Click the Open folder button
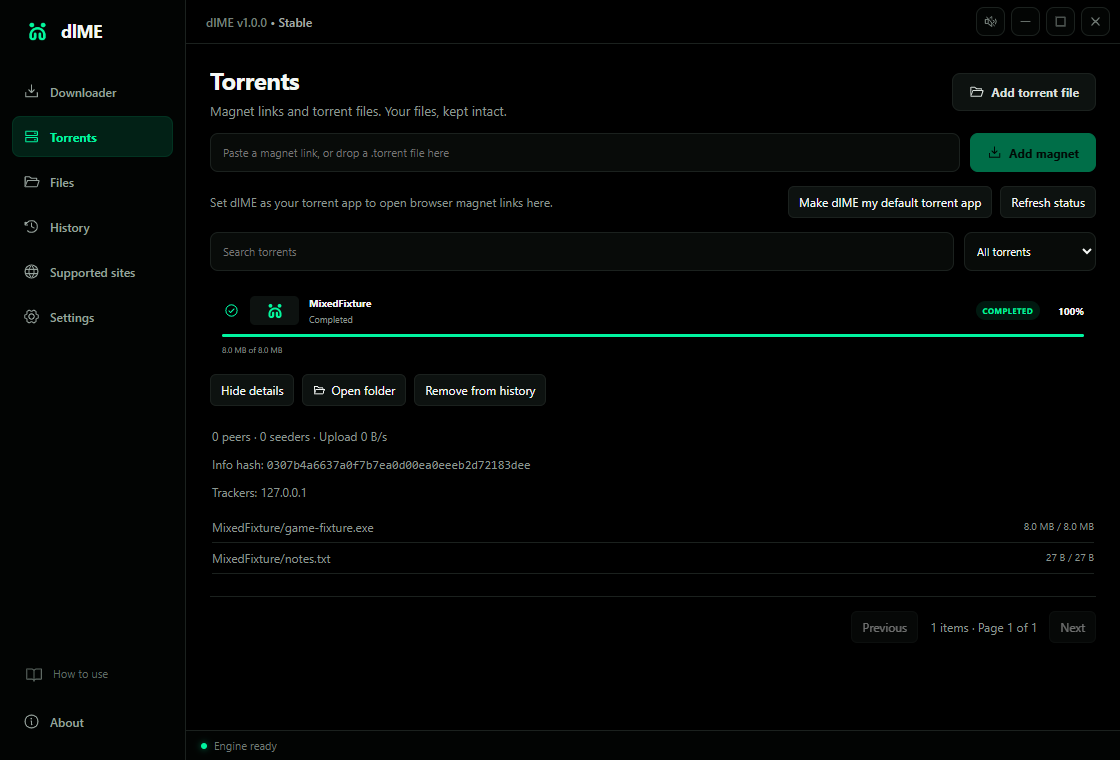The height and width of the screenshot is (760, 1120). 354,390
